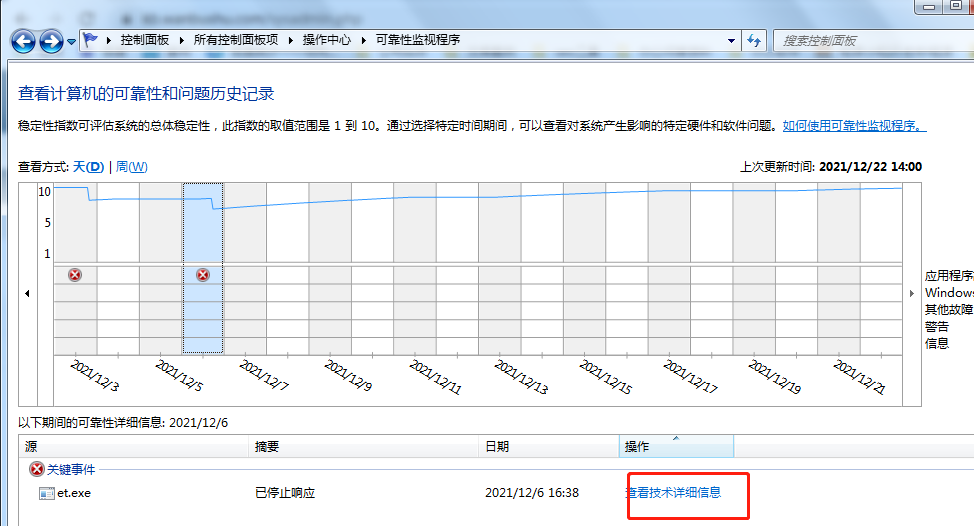This screenshot has height=526, width=974.
Task: Select the 已停止响应 summary text
Action: [285, 493]
